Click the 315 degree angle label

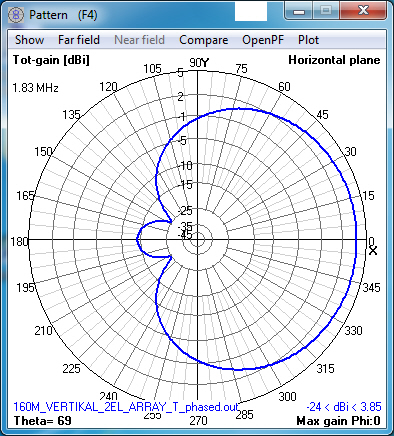(x=325, y=368)
